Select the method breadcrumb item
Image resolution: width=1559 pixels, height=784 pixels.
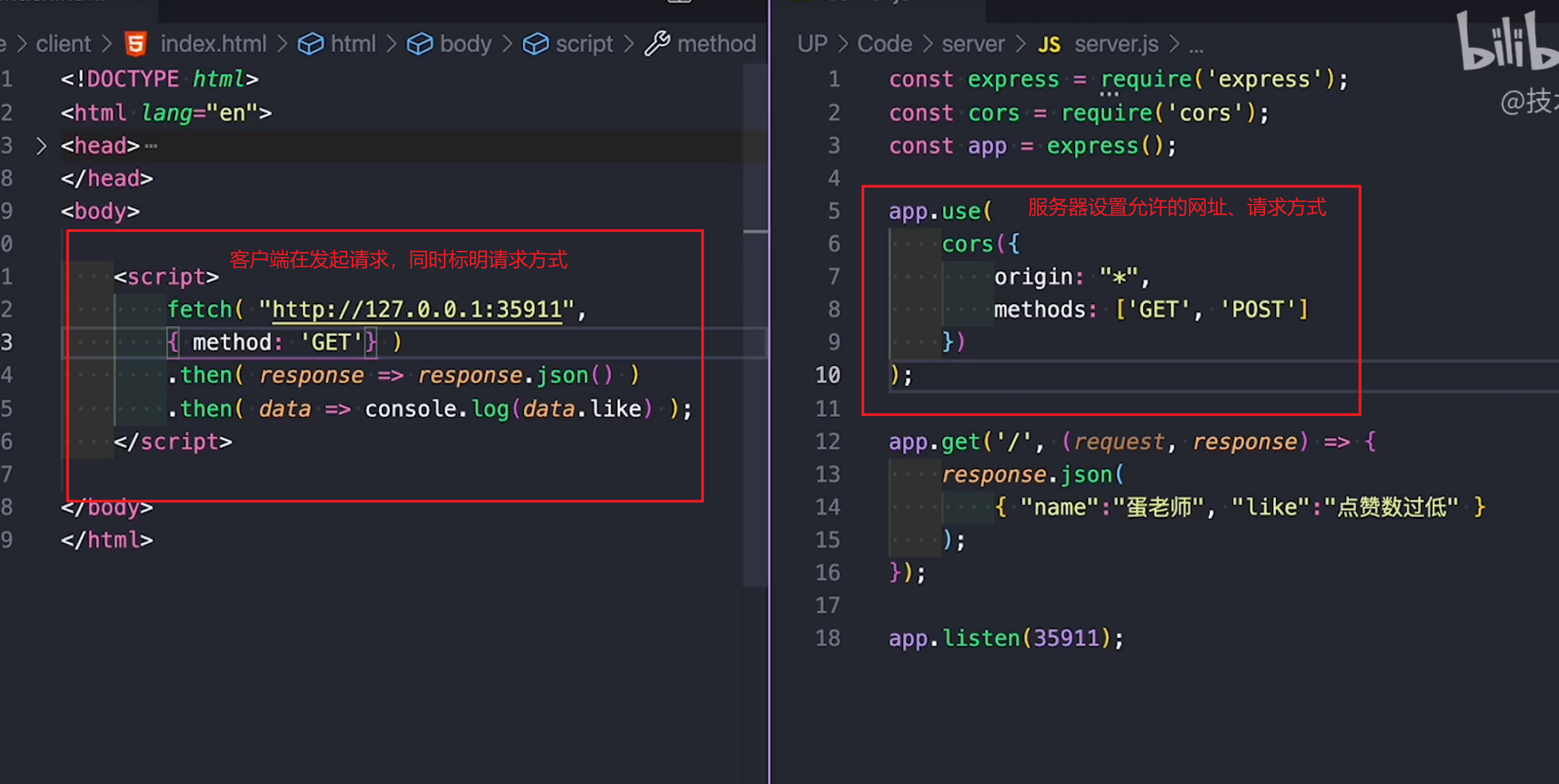click(717, 44)
